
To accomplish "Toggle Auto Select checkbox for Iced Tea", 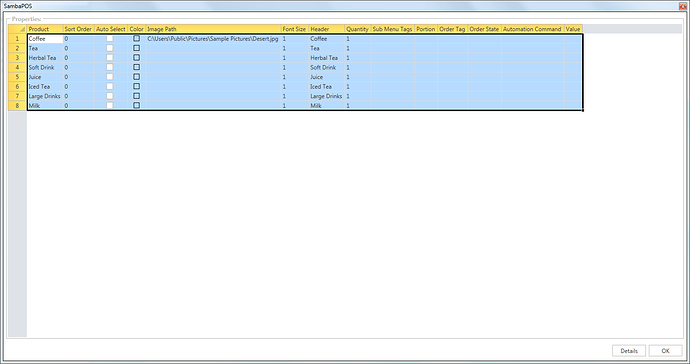I will [x=110, y=87].
